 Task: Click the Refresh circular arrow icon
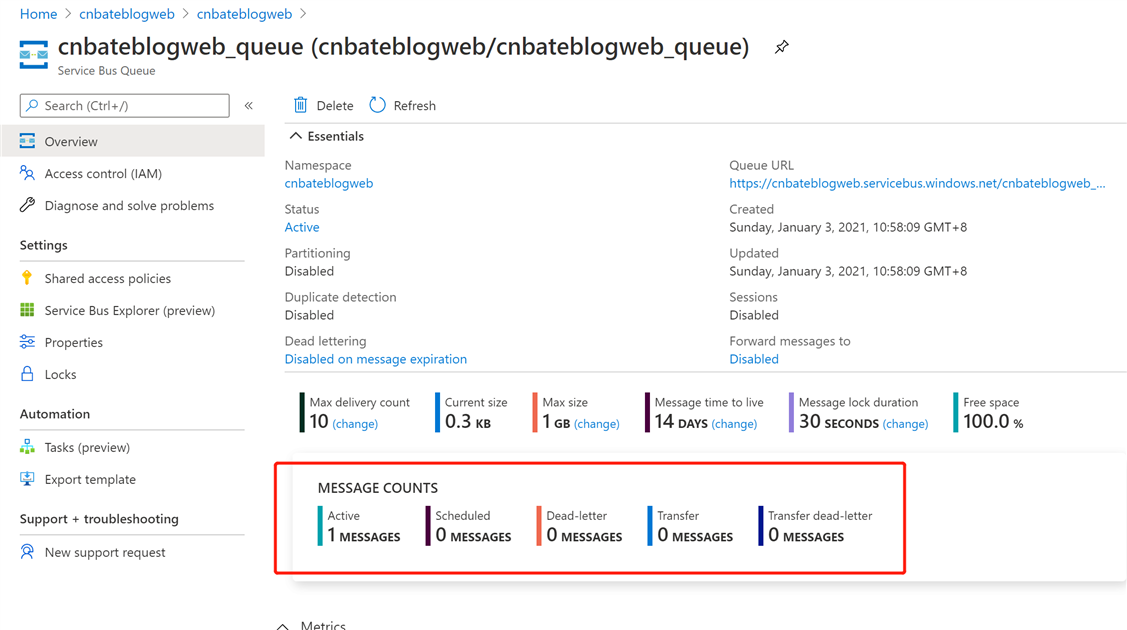point(377,105)
